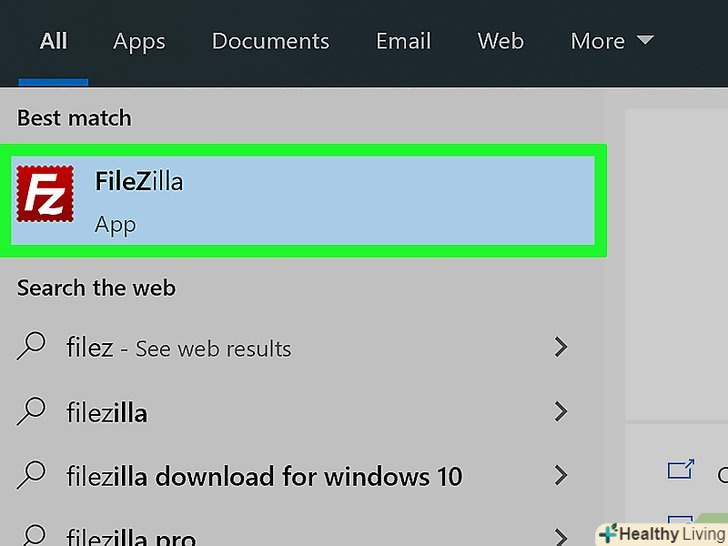Click the search icon beside "filezilla pro"
The width and height of the screenshot is (728, 546).
click(x=33, y=534)
